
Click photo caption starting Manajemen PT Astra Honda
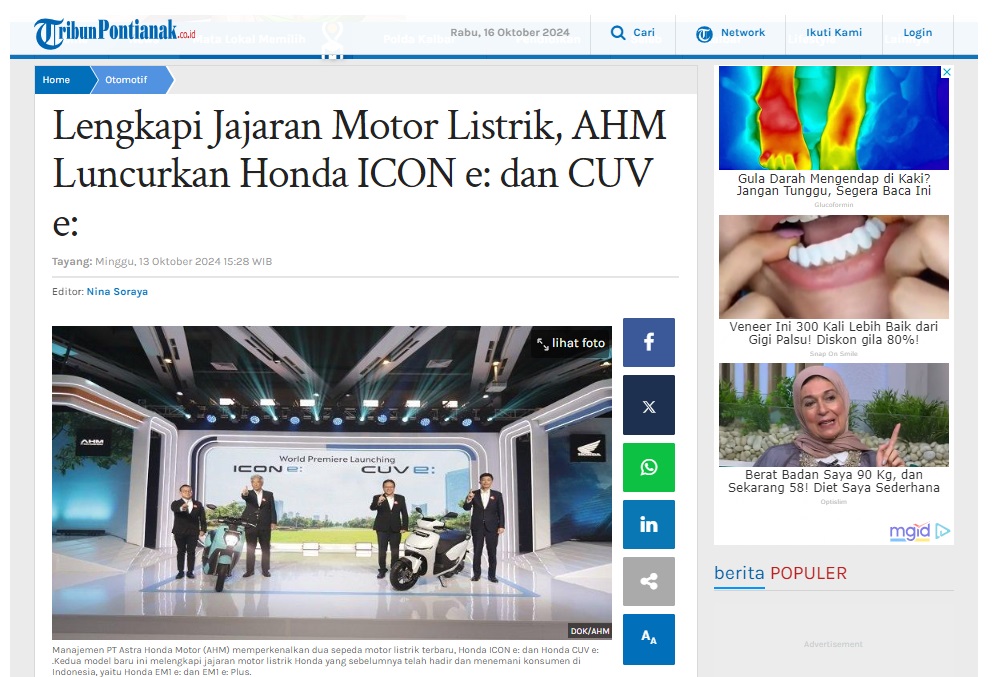(x=325, y=661)
